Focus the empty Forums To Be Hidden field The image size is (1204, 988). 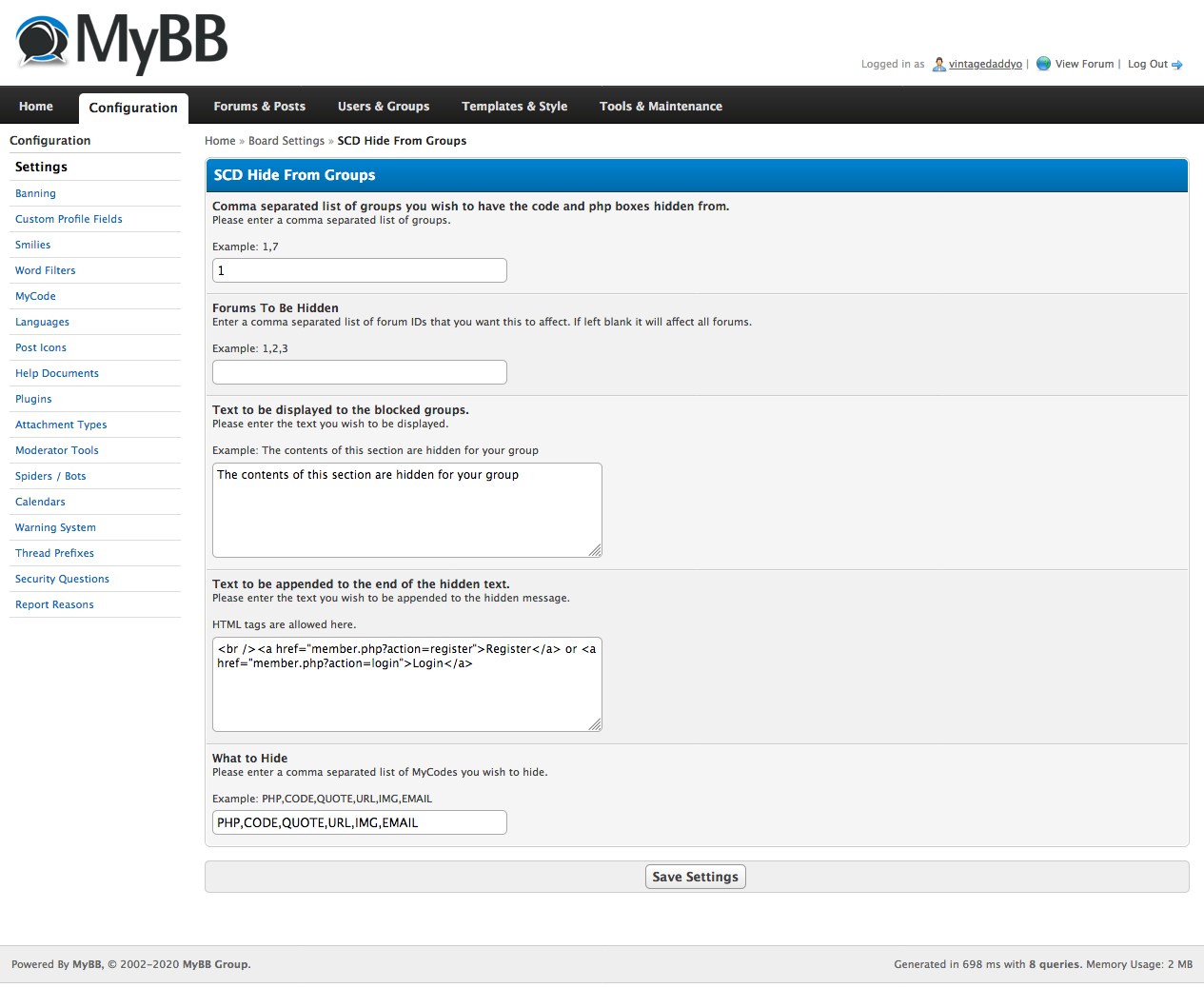click(x=360, y=372)
